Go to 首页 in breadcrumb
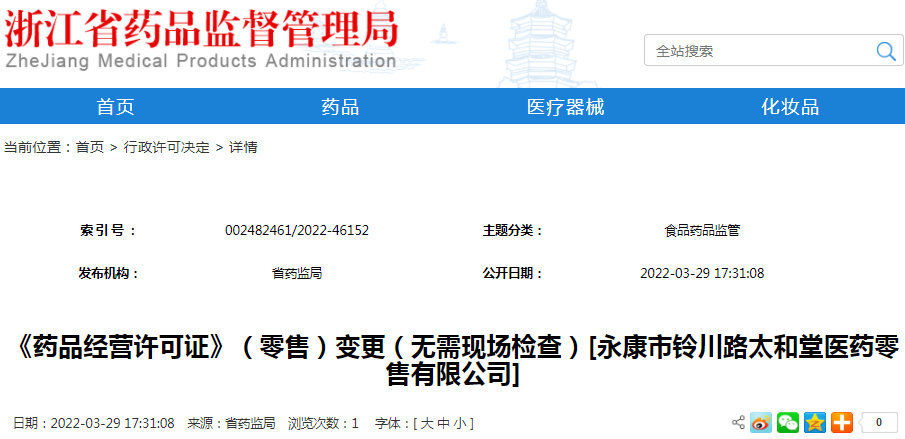 [x=90, y=148]
